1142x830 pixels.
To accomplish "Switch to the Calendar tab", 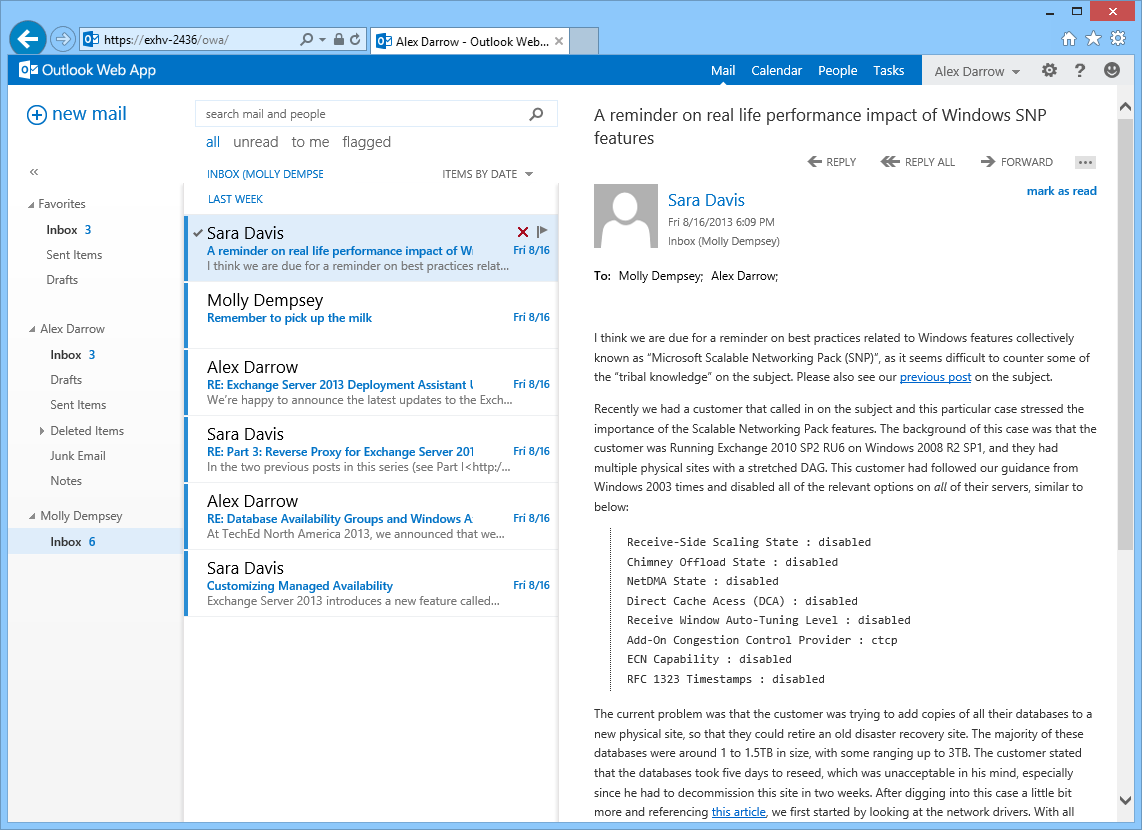I will click(x=776, y=70).
